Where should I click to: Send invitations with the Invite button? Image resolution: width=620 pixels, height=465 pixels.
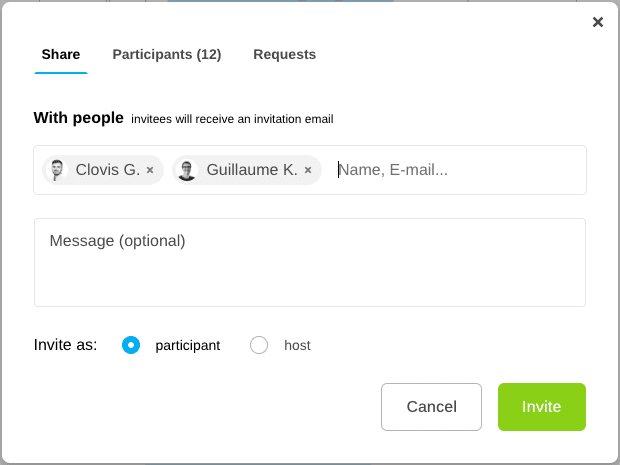(541, 407)
